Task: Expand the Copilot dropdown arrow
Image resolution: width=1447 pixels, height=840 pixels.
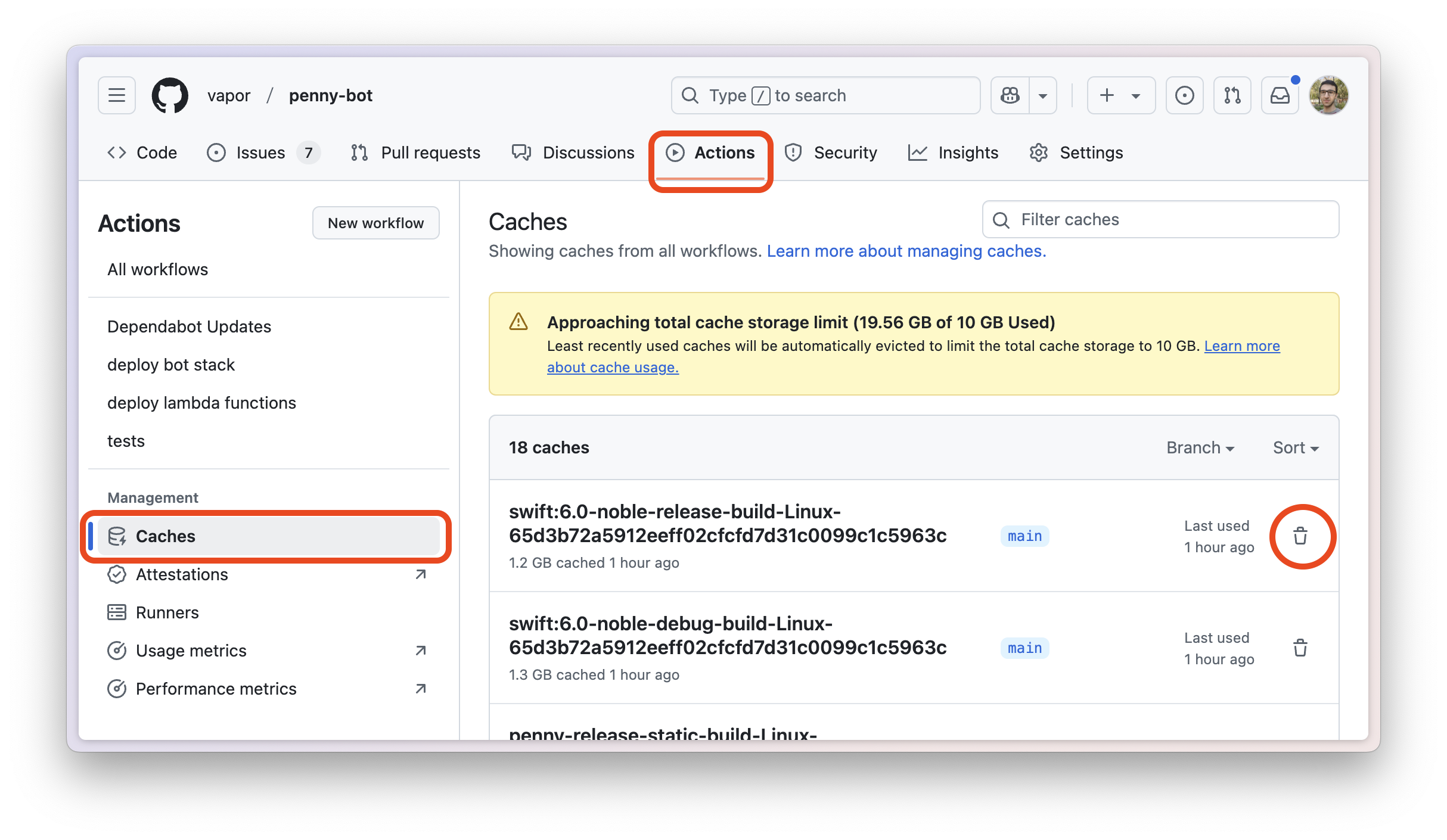Action: [1043, 95]
